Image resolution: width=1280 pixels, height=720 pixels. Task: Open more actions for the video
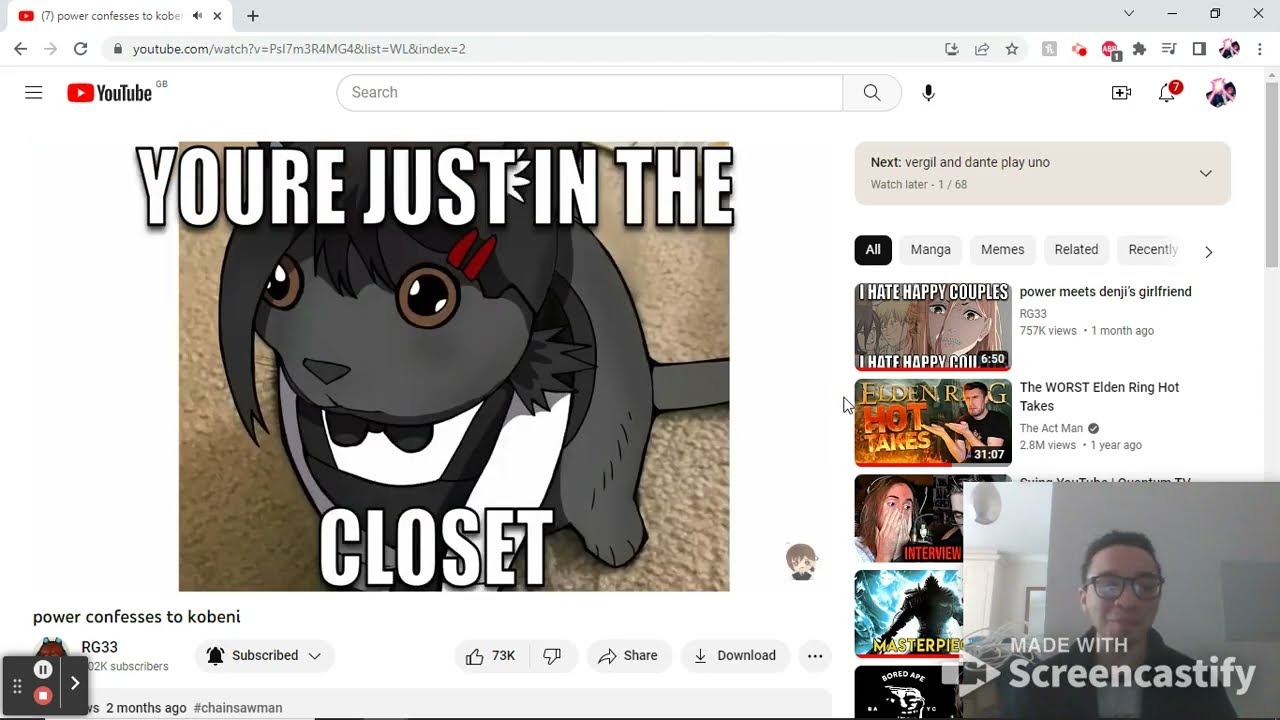coord(815,656)
